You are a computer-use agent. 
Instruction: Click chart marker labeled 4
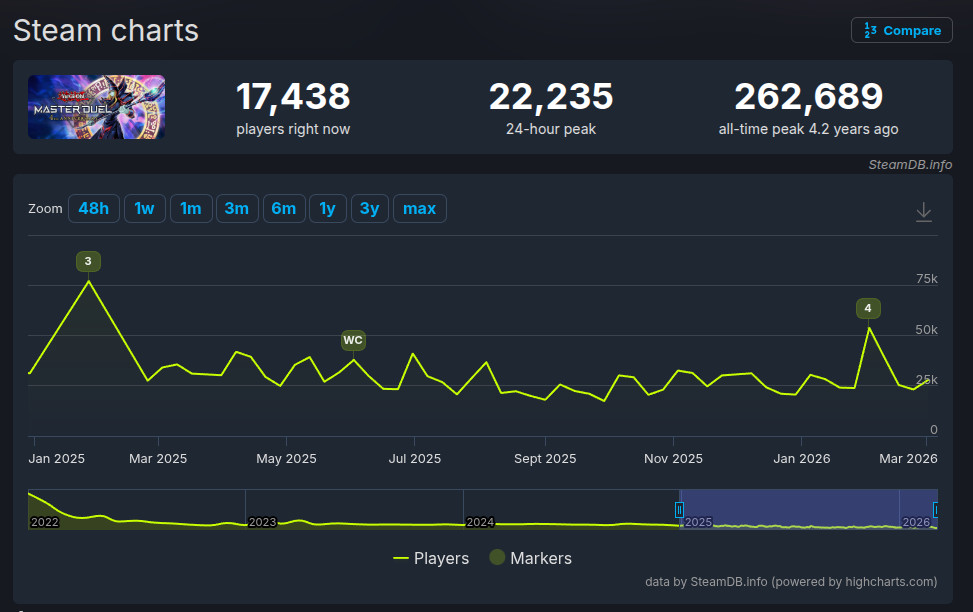tap(868, 308)
